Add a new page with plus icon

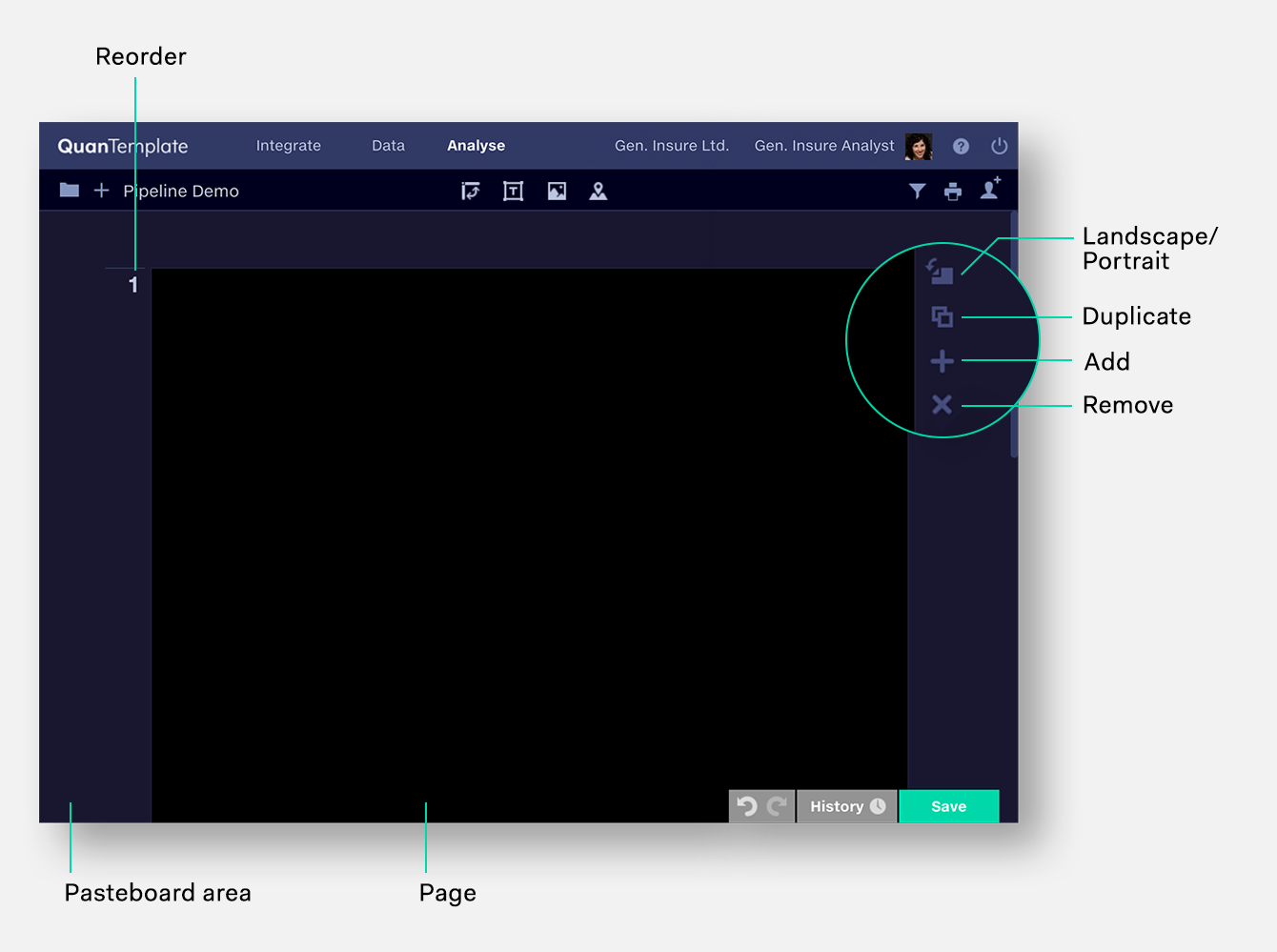click(x=942, y=361)
